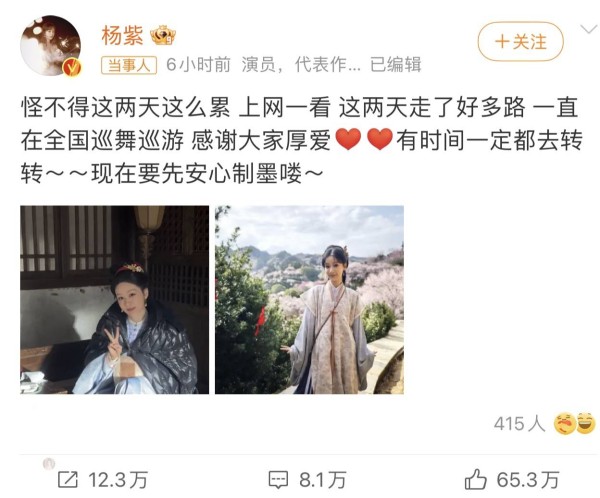Open the 杨紫 username link
The width and height of the screenshot is (600, 498).
[x=122, y=36]
